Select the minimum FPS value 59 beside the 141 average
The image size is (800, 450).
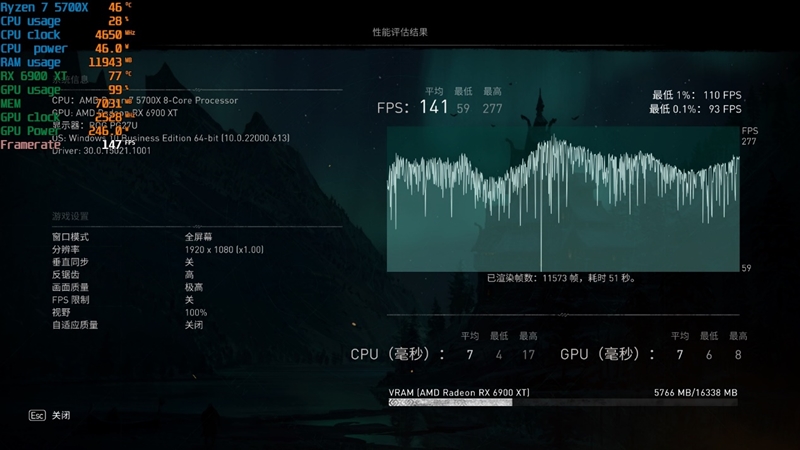pyautogui.click(x=463, y=108)
